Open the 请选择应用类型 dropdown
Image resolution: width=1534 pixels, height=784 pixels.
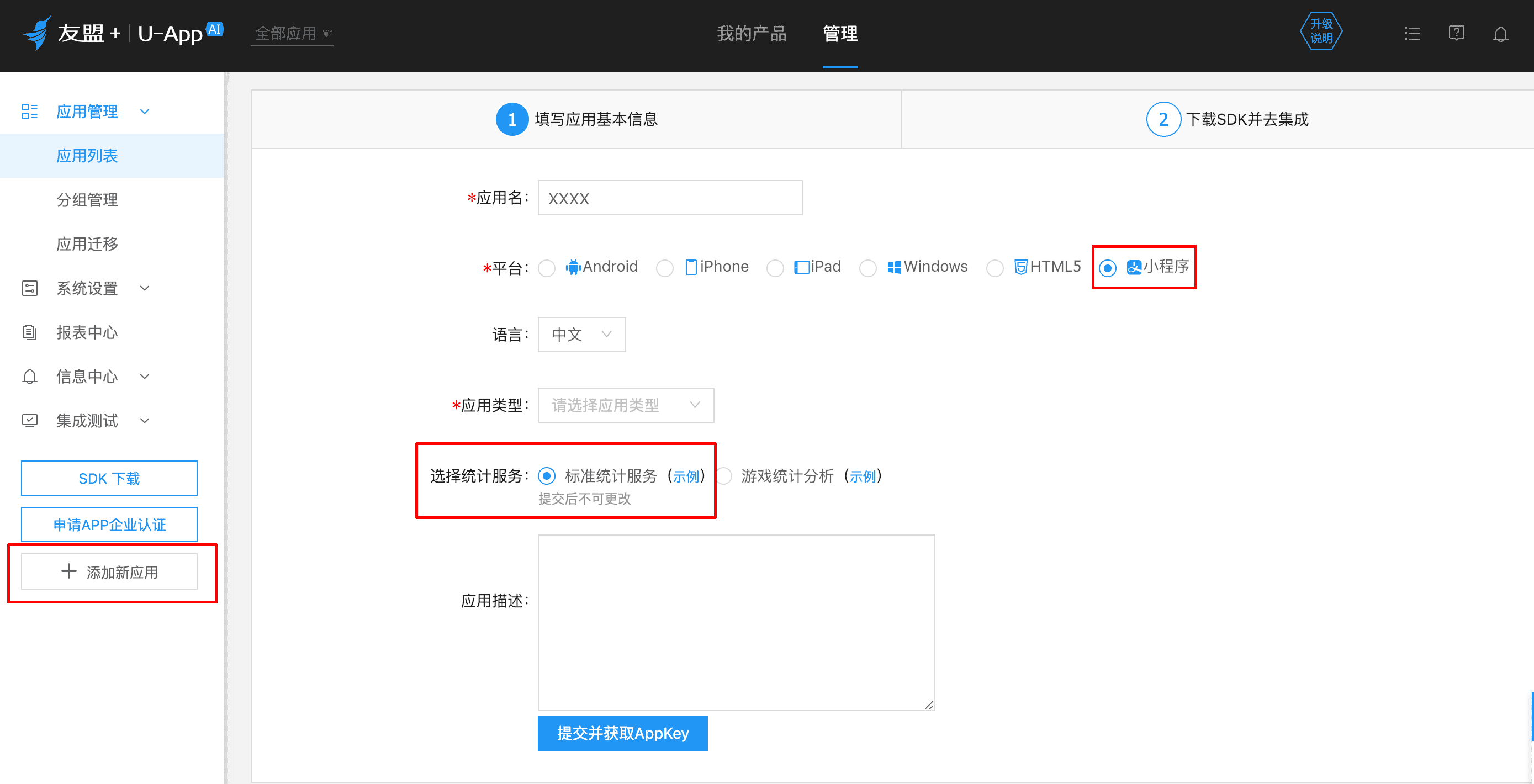[625, 405]
